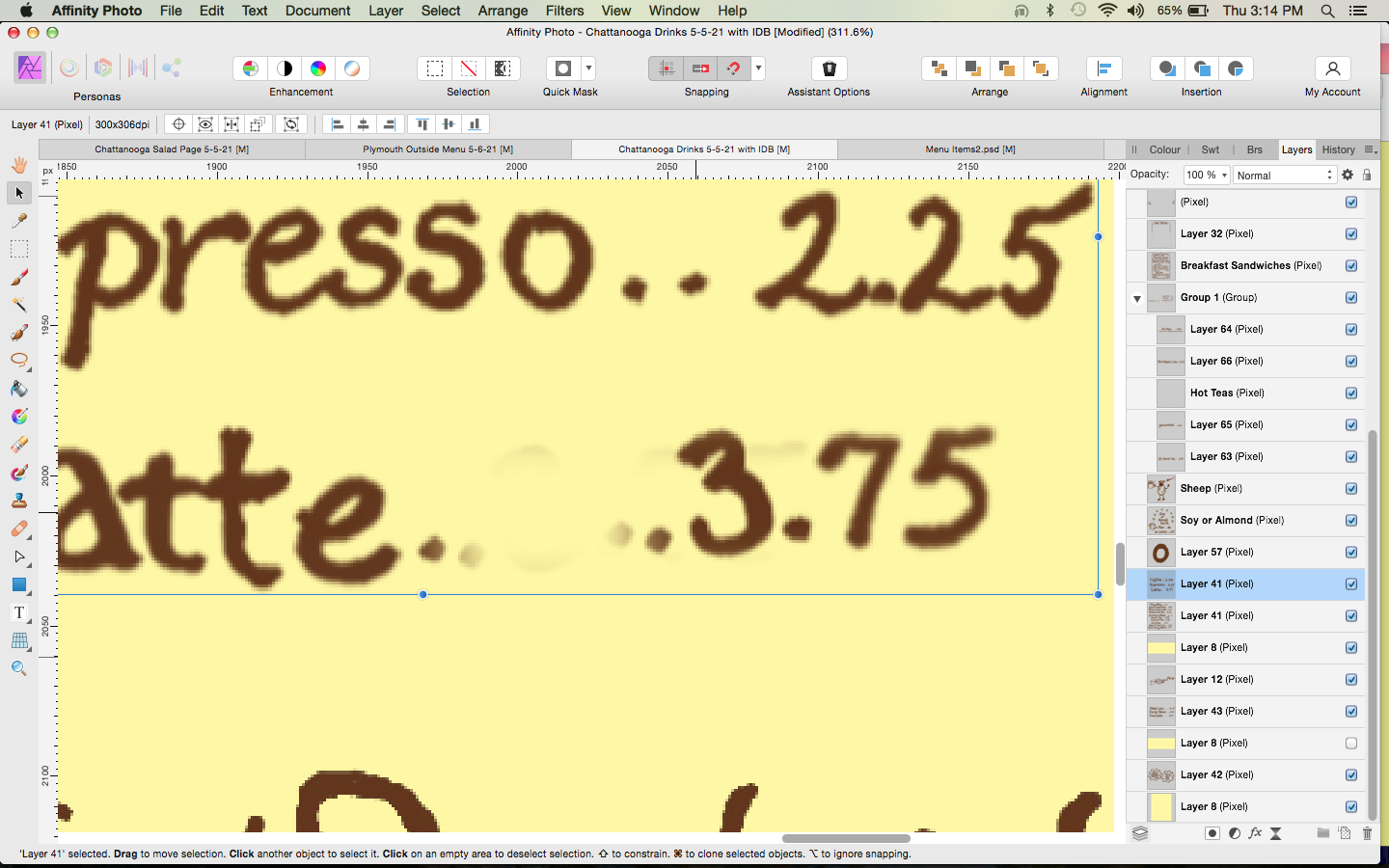Open the Arrange menu
The width and height of the screenshot is (1389, 868).
[503, 11]
